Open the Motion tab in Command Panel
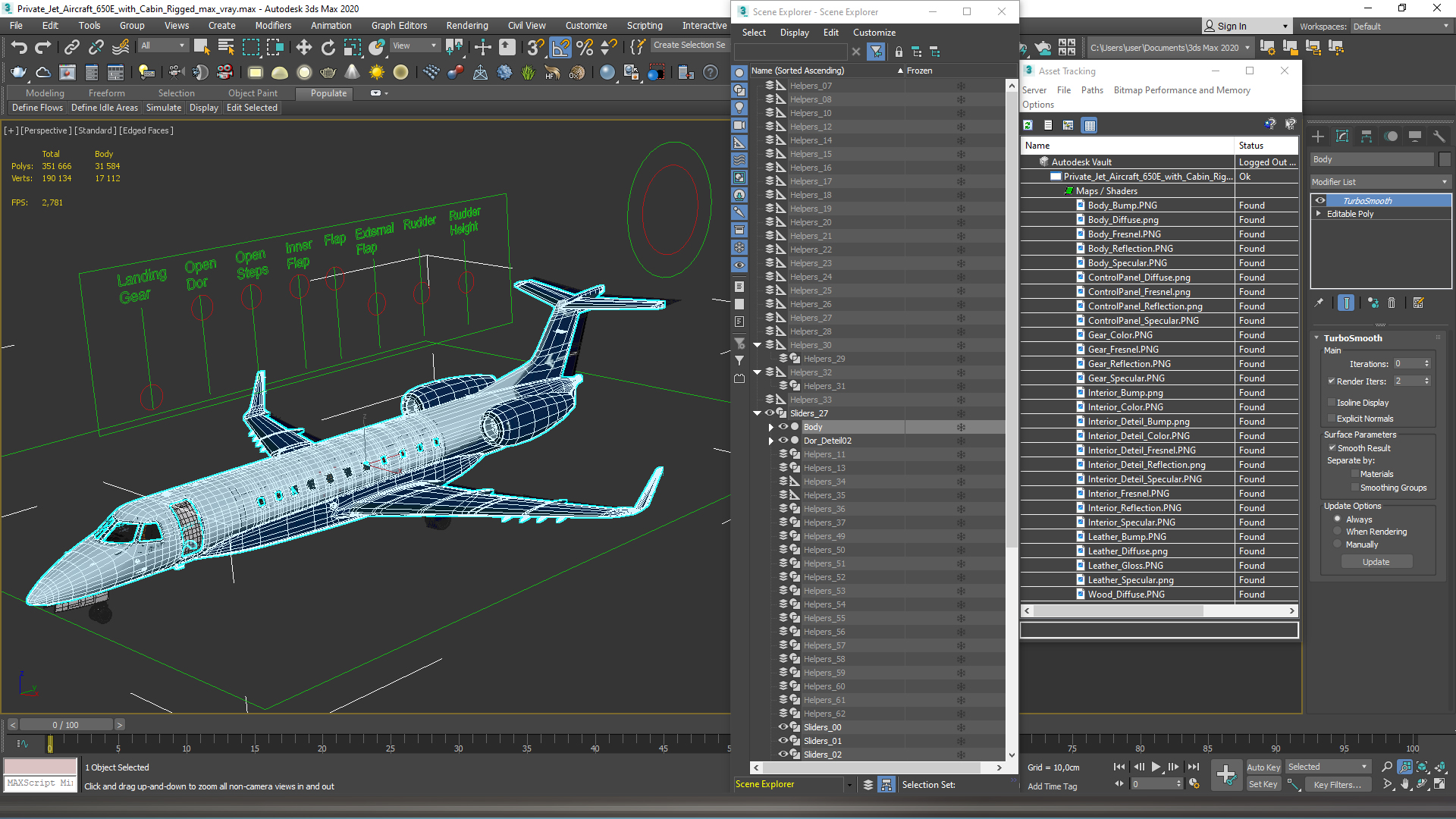This screenshot has height=819, width=1456. tap(1391, 136)
